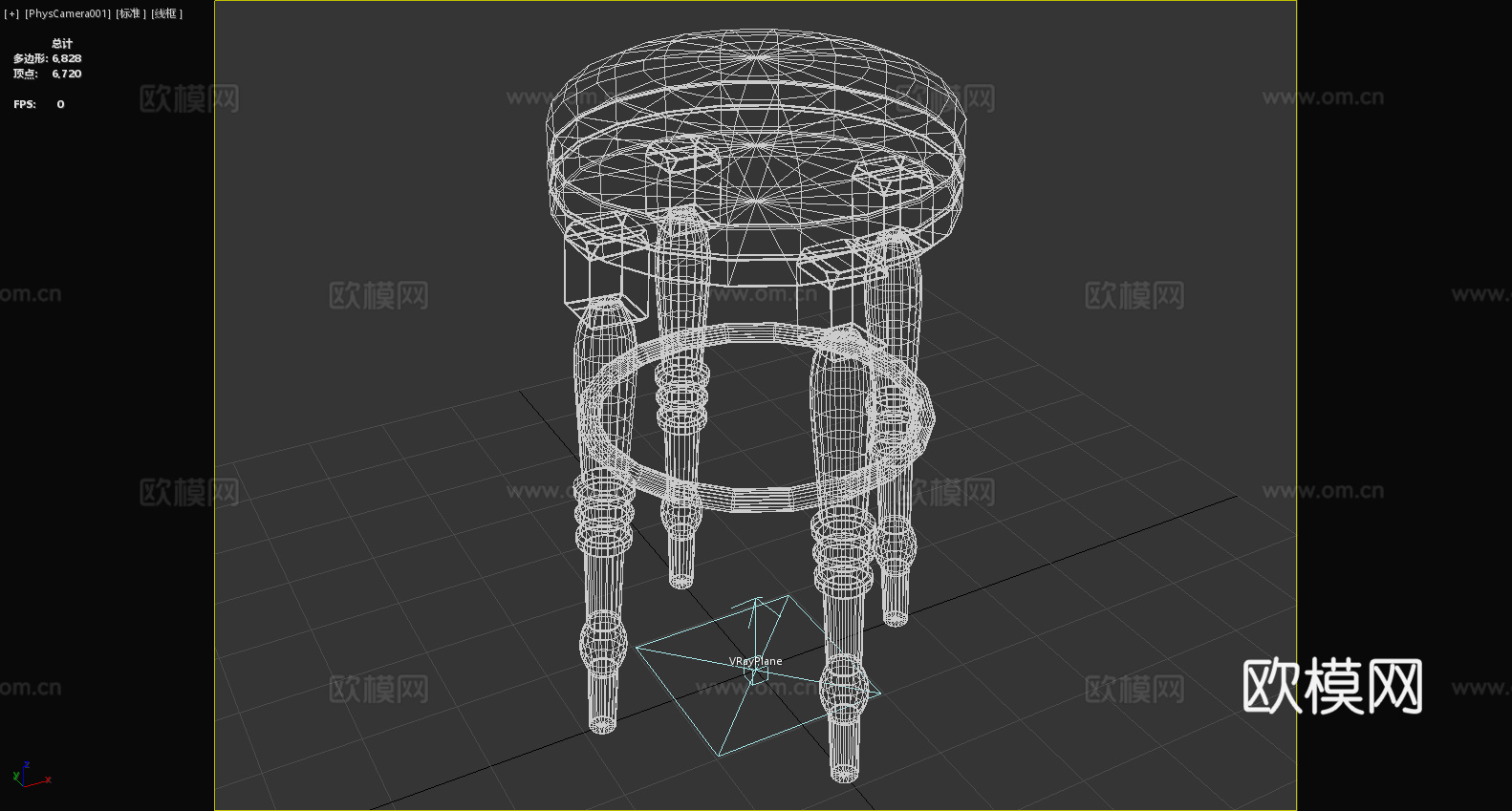Open the PhysCamera001 viewport view menu
1512x811 pixels.
pos(68,13)
